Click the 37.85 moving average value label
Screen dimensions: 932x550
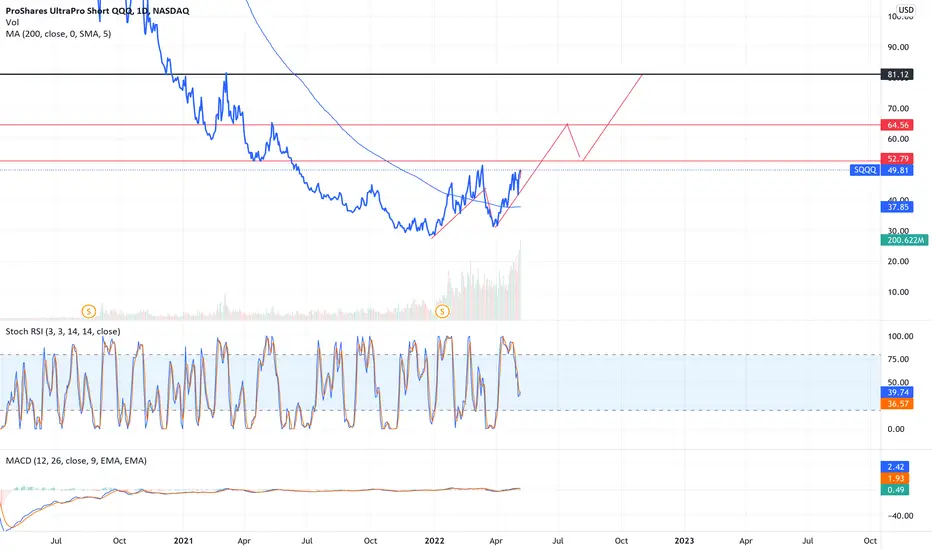(898, 207)
